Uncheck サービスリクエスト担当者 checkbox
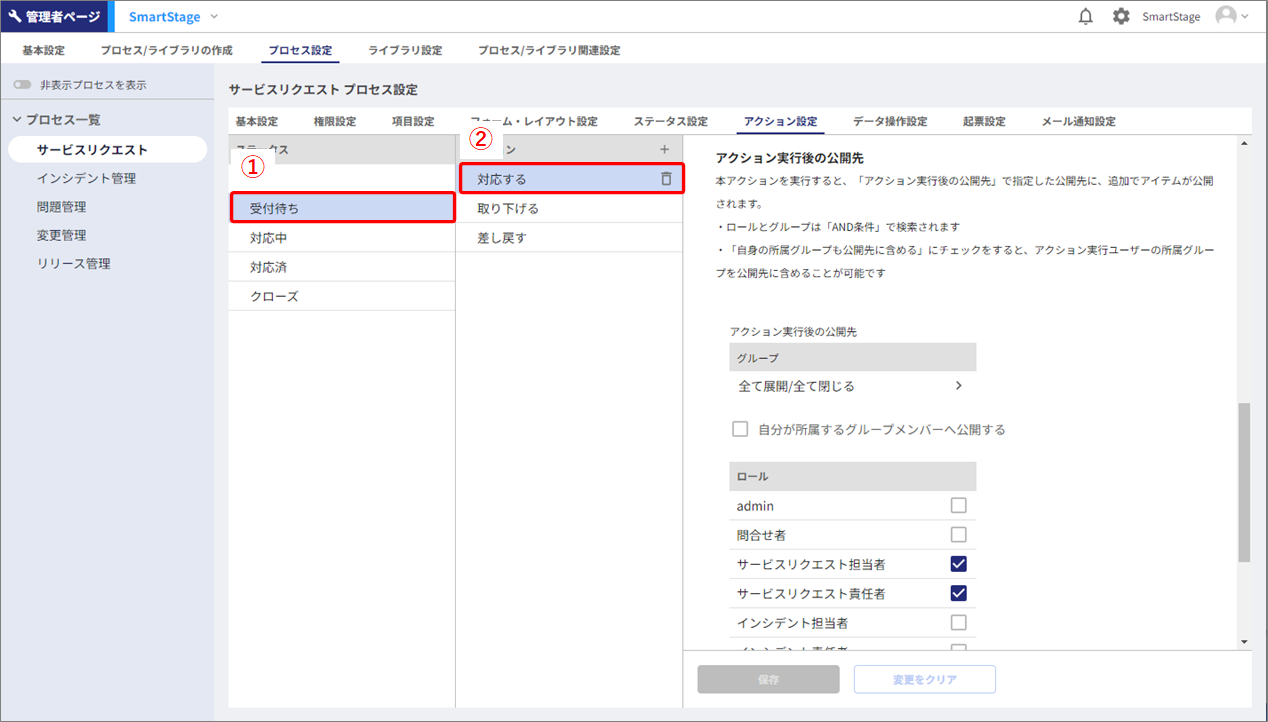 [959, 564]
